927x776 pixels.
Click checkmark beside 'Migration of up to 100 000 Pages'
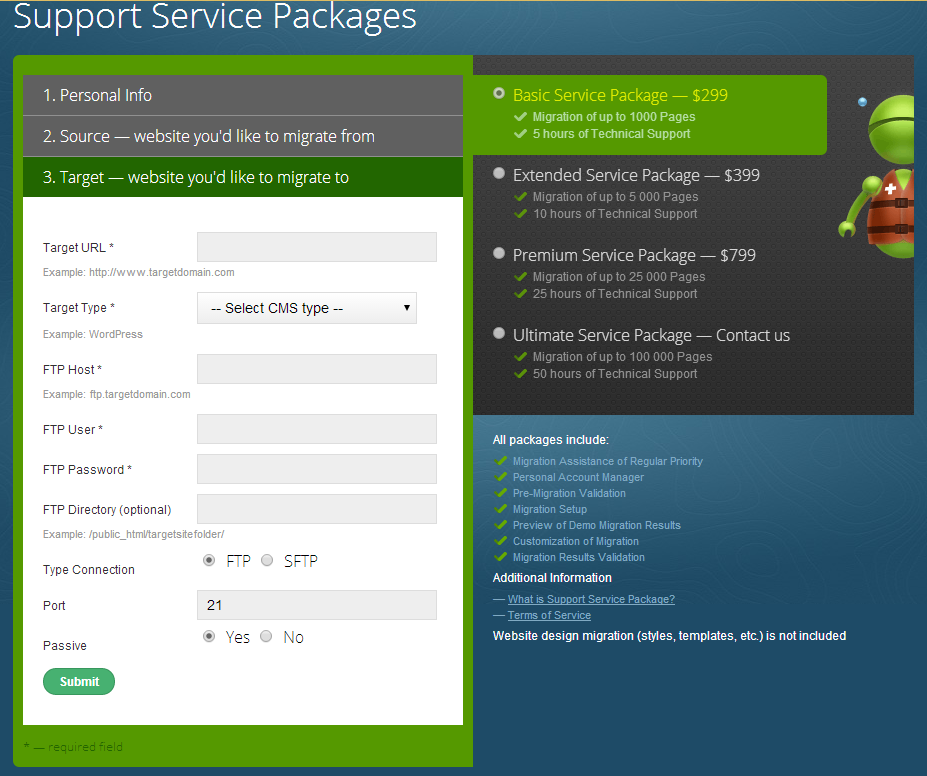[x=520, y=356]
